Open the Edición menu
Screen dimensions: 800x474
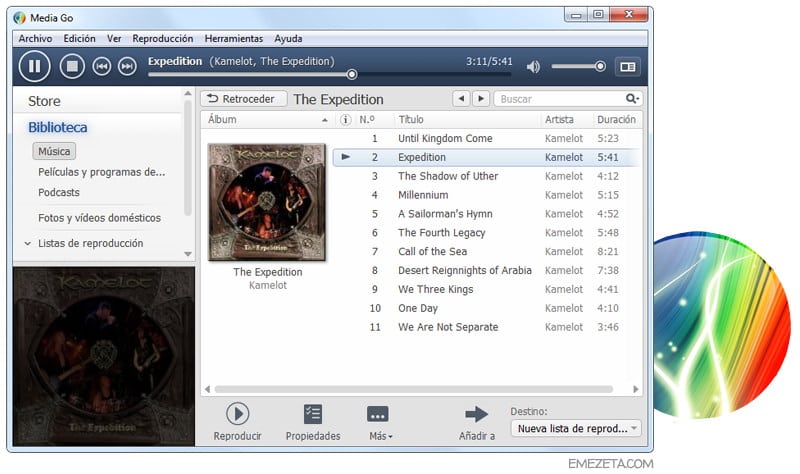[79, 38]
